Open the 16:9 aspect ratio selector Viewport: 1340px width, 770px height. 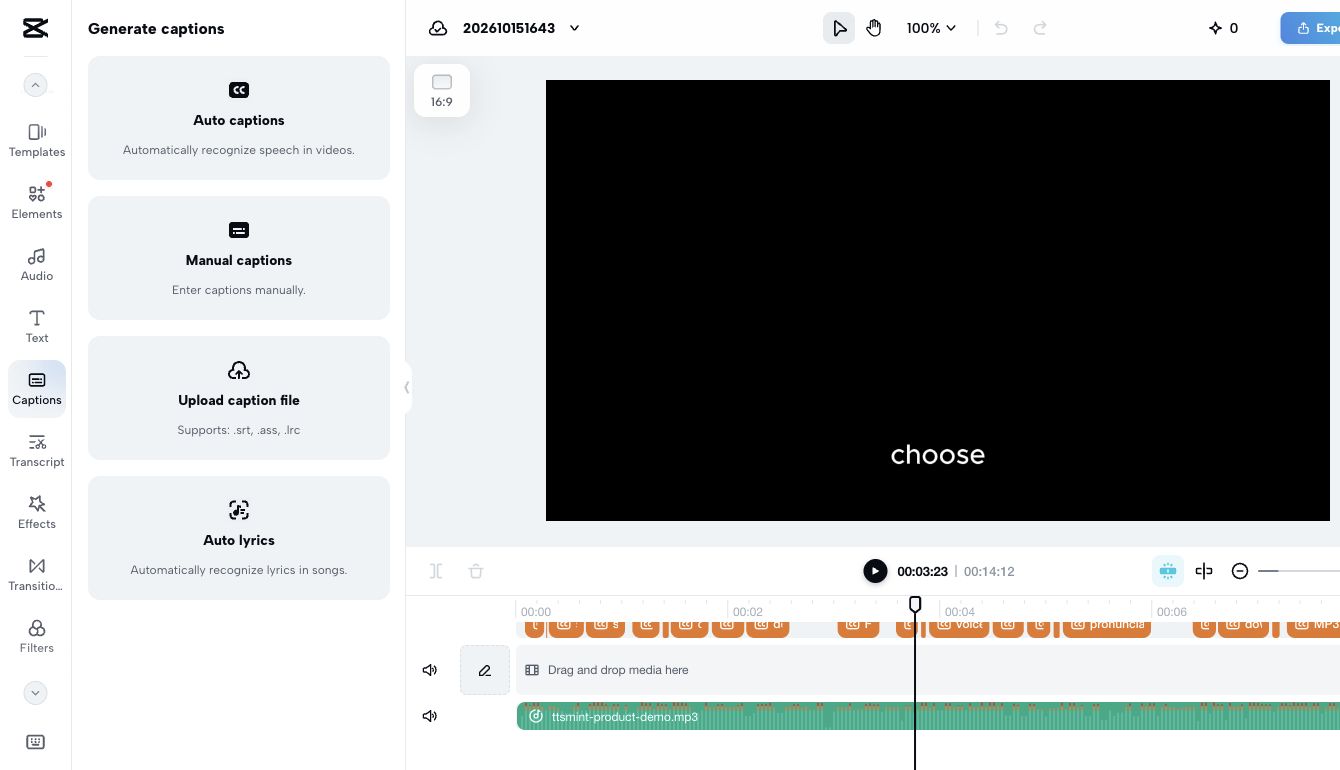(442, 90)
